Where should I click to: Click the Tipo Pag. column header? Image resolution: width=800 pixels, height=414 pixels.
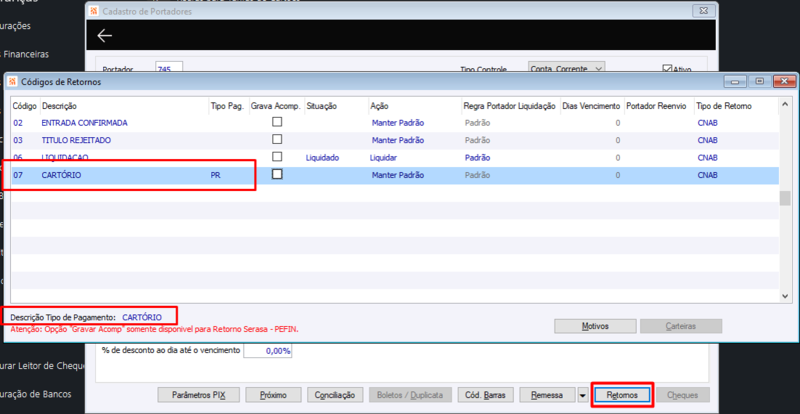click(228, 106)
